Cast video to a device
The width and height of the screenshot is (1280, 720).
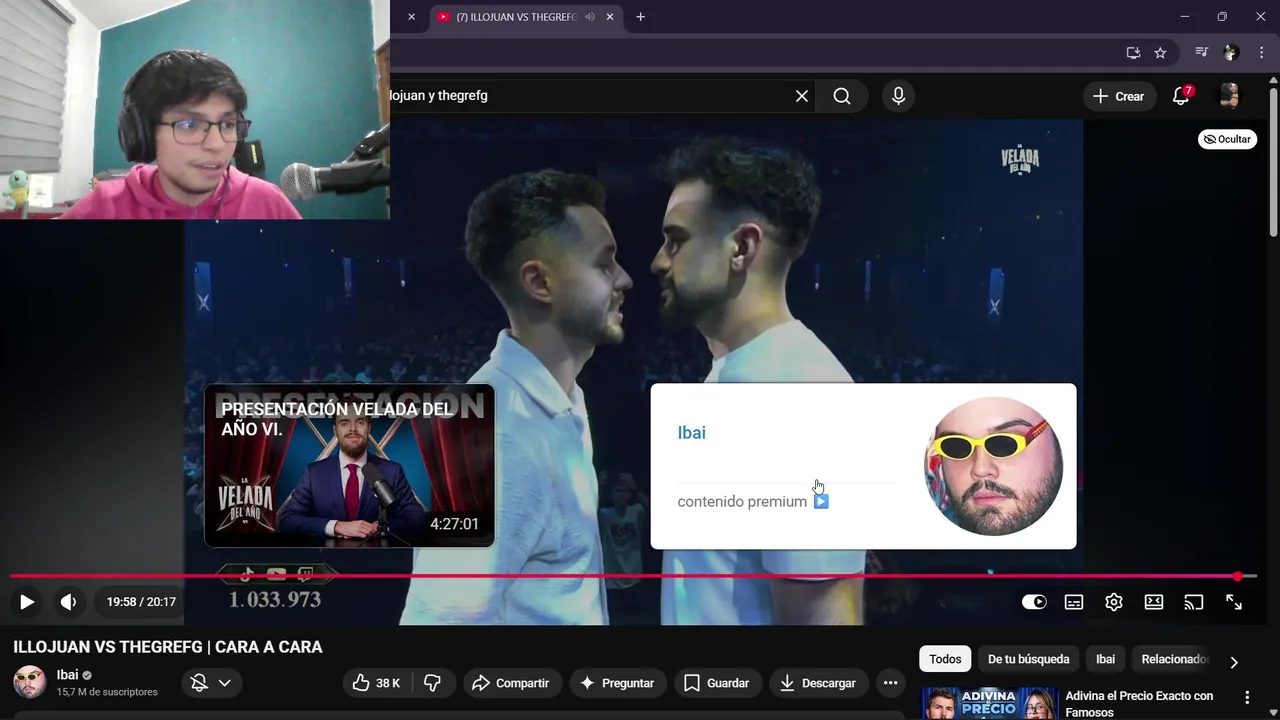(1194, 602)
